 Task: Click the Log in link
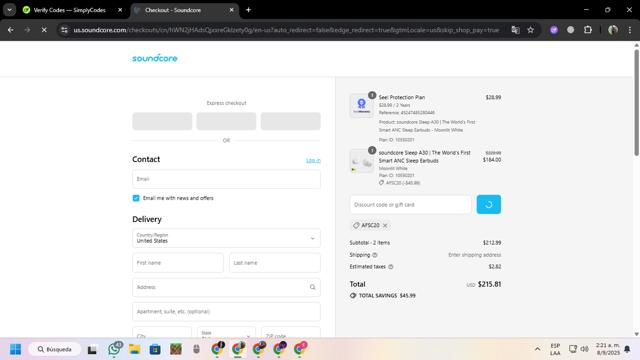[x=313, y=160]
